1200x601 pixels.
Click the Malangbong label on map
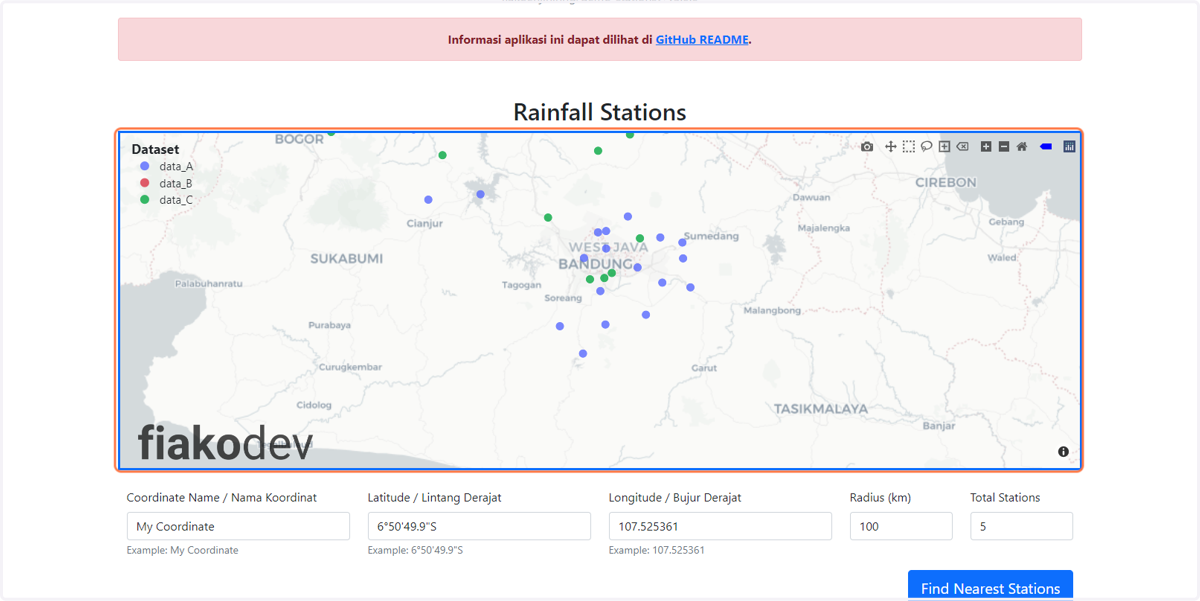[772, 310]
